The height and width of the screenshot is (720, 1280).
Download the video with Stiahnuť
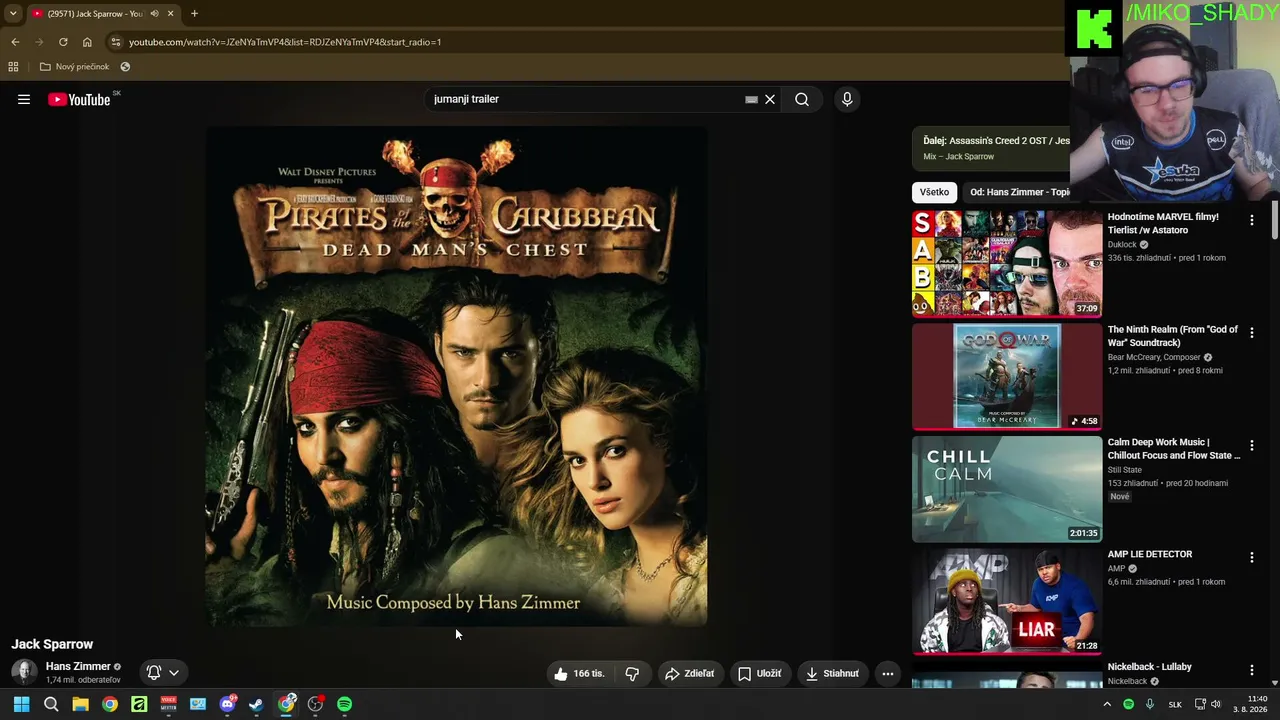[x=833, y=674]
